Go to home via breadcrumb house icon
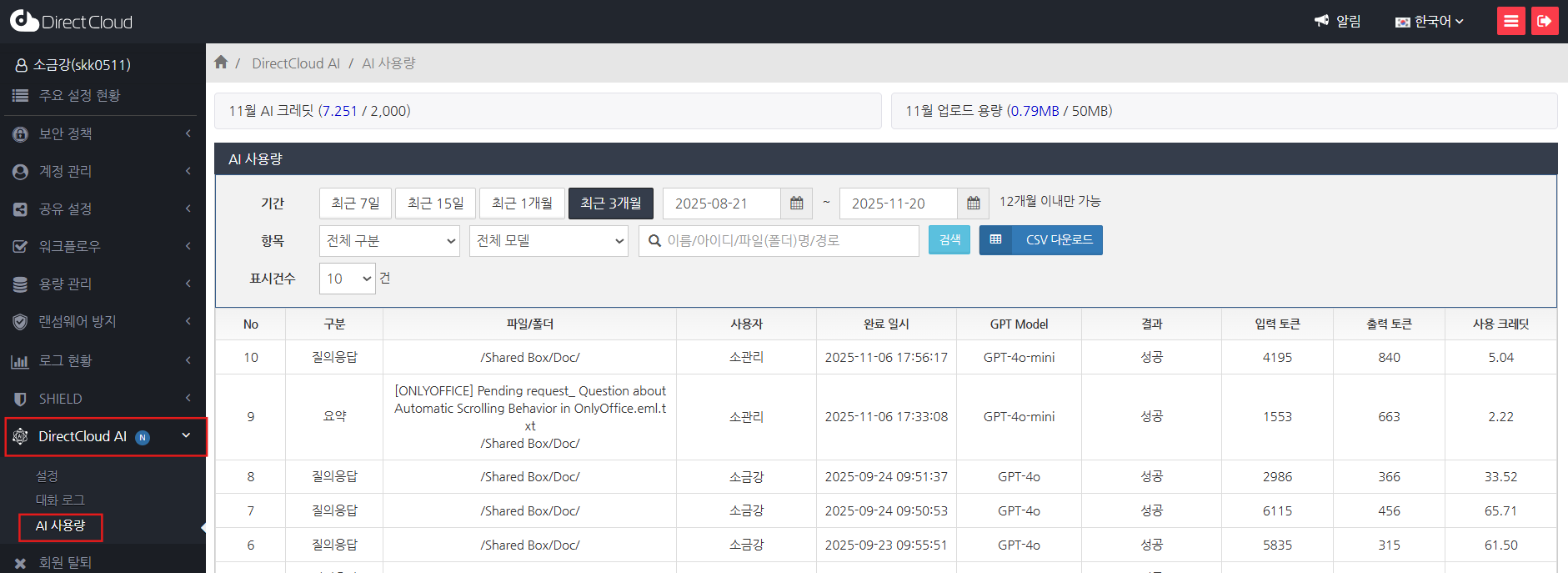The height and width of the screenshot is (573, 1568). coord(221,63)
